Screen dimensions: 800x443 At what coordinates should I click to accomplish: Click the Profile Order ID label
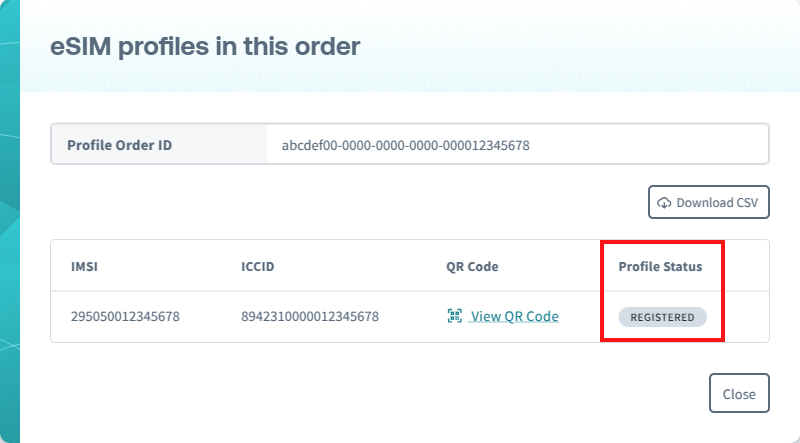click(120, 145)
